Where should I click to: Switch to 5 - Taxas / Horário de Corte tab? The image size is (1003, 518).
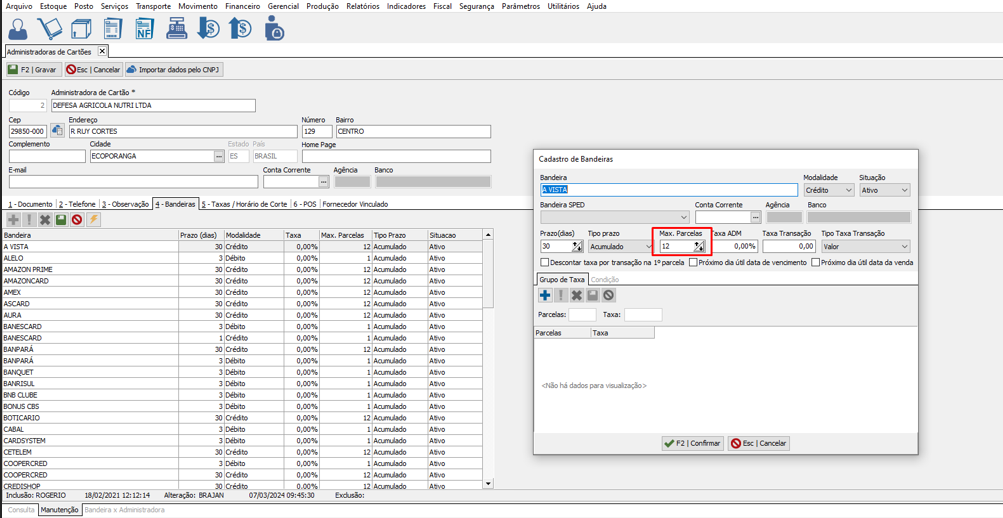pos(244,204)
